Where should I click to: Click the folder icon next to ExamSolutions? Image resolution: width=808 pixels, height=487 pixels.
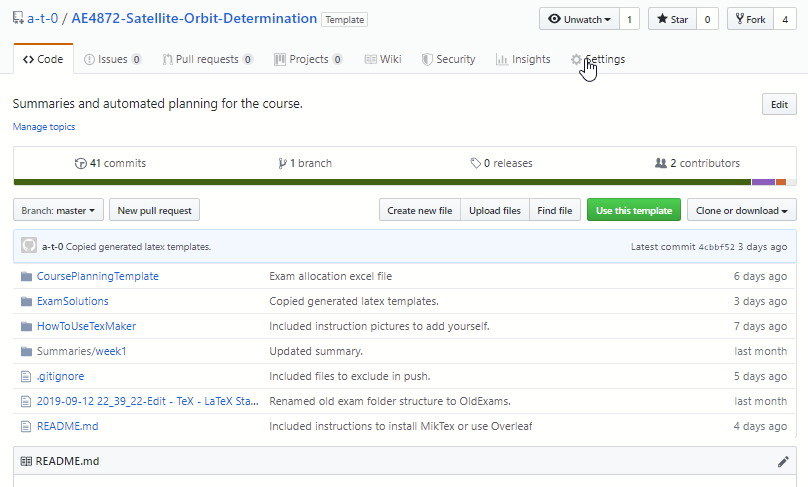[26, 301]
